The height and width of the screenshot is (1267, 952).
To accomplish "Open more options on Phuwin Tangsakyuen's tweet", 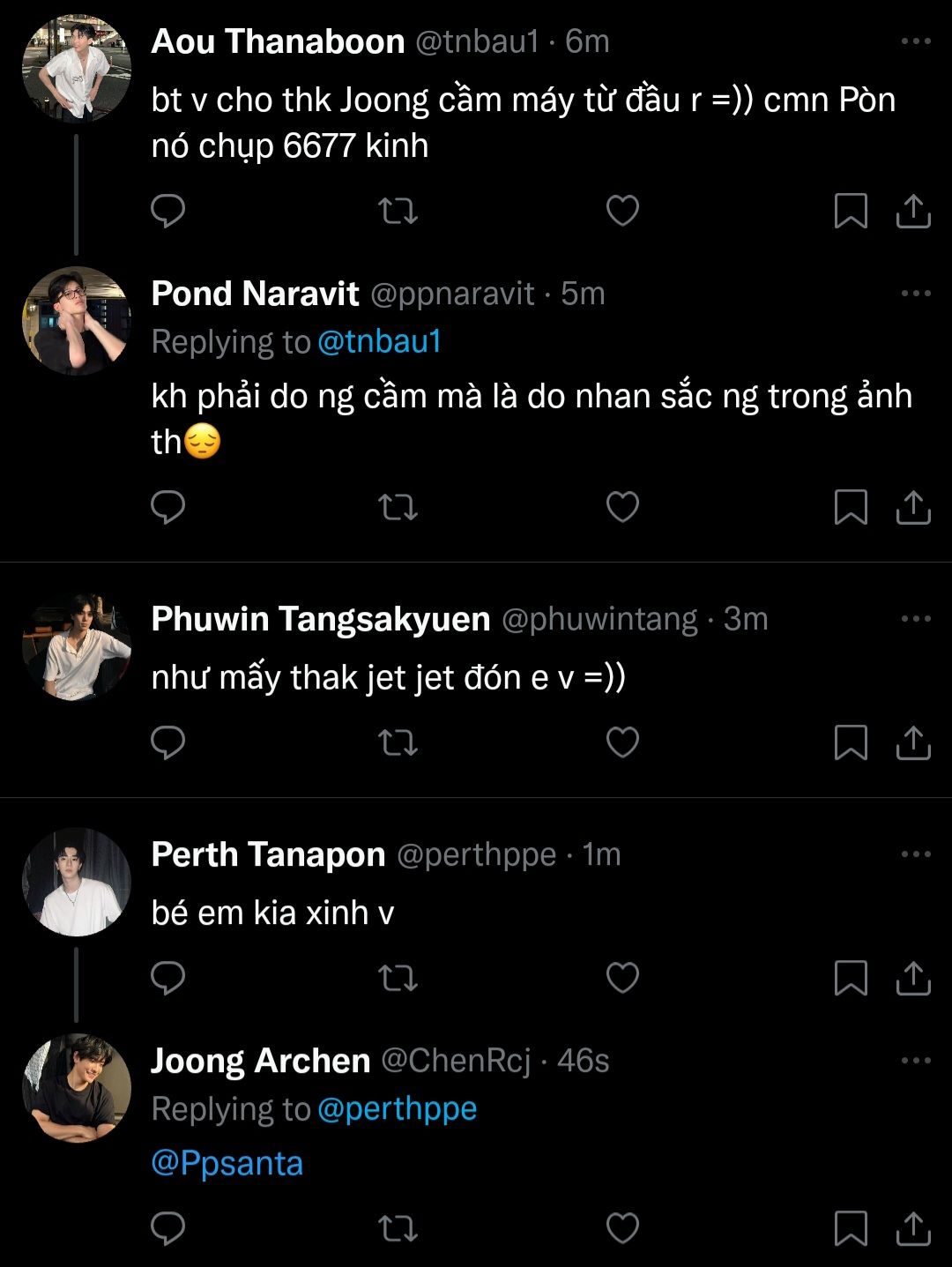I will [x=916, y=619].
